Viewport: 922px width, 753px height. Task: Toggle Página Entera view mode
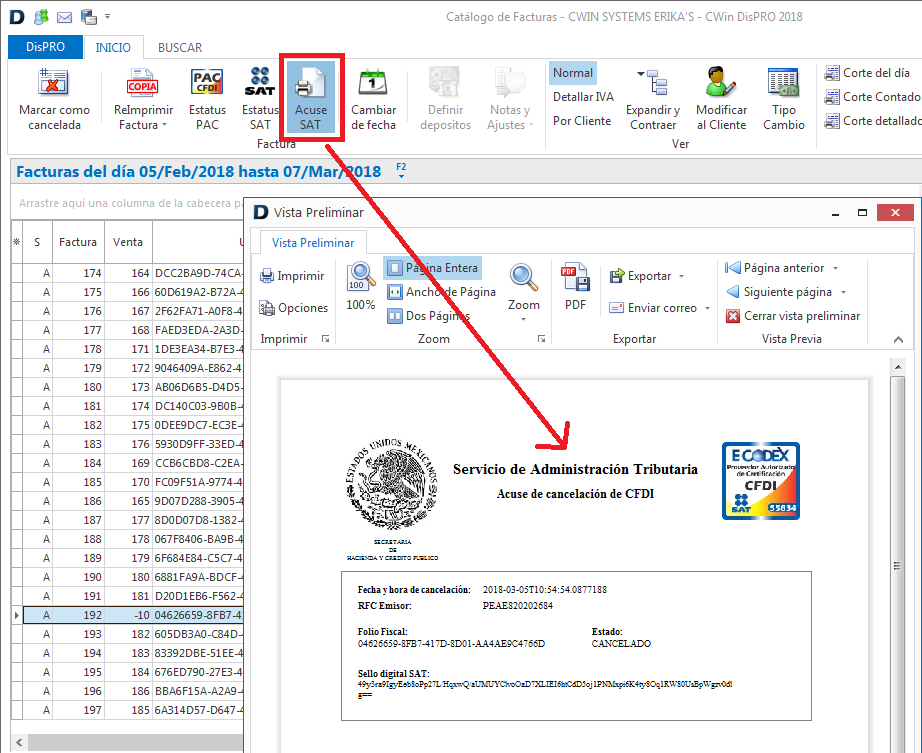432,268
